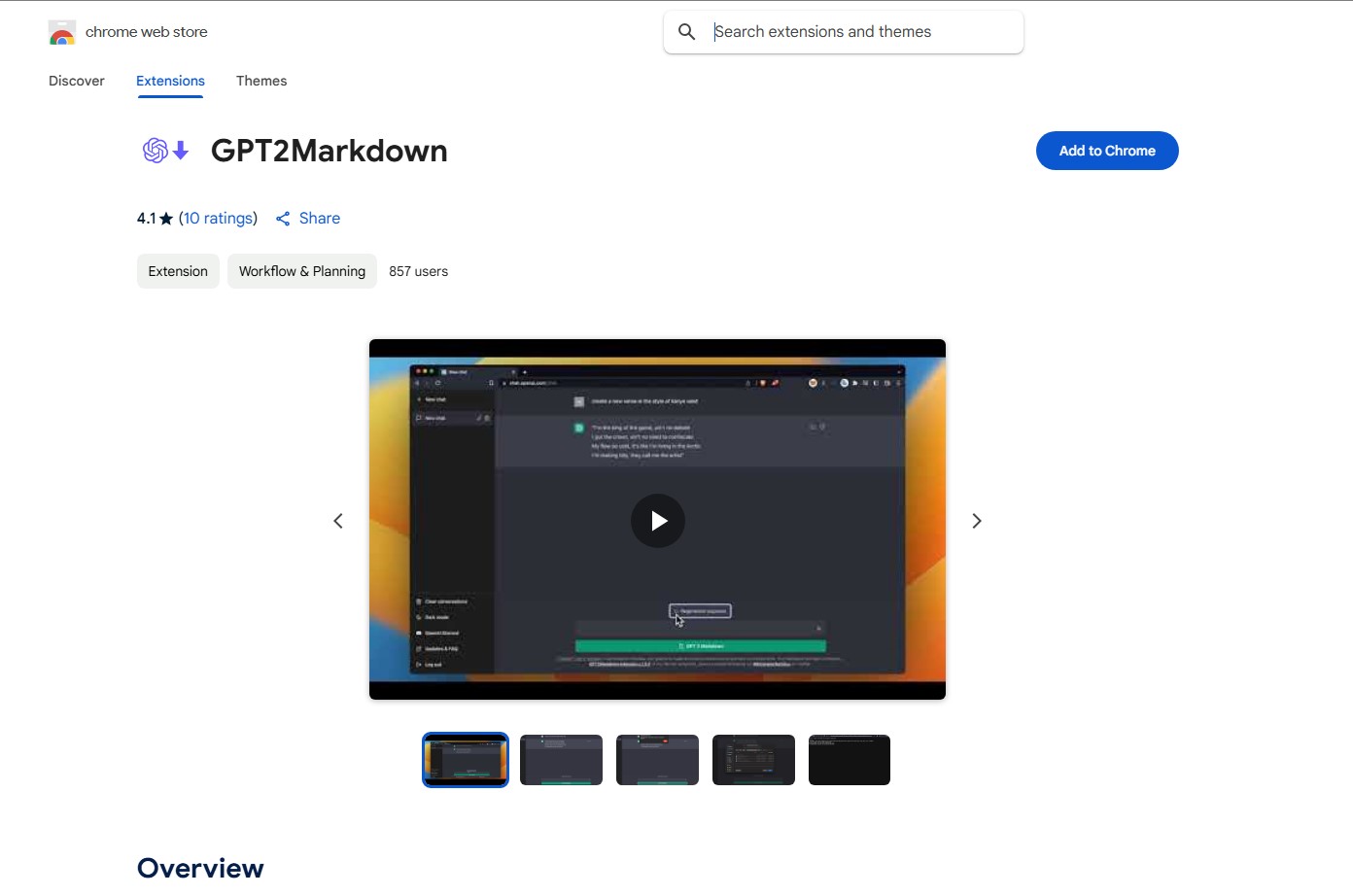
Task: Go to the previous screenshot with left arrow
Action: pyautogui.click(x=338, y=521)
